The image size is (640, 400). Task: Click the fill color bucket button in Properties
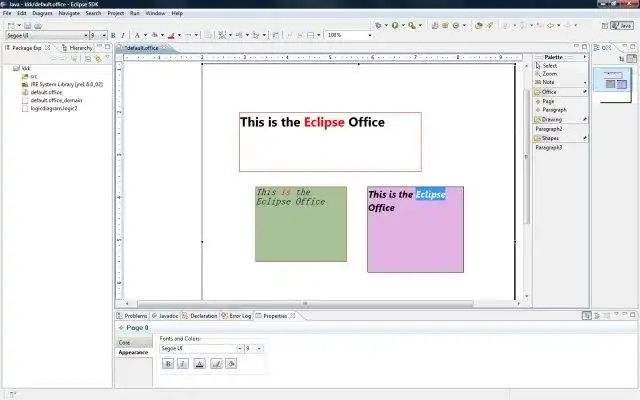[231, 364]
